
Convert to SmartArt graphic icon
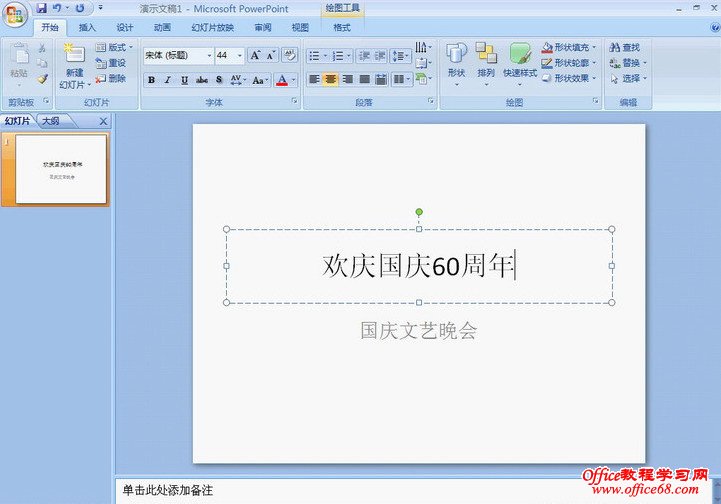tap(423, 79)
